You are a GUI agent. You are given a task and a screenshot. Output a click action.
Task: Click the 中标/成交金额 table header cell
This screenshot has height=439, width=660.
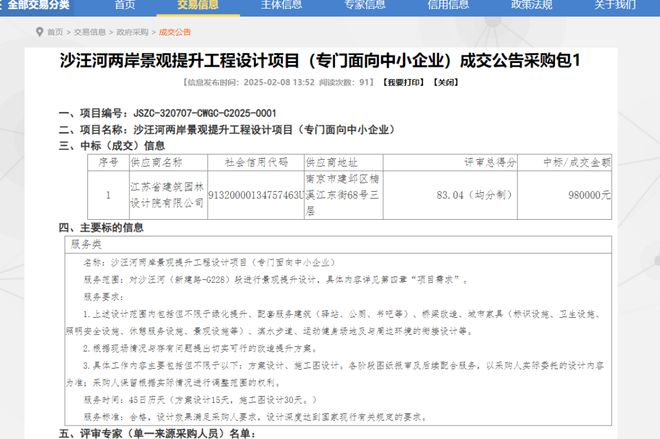[564, 162]
